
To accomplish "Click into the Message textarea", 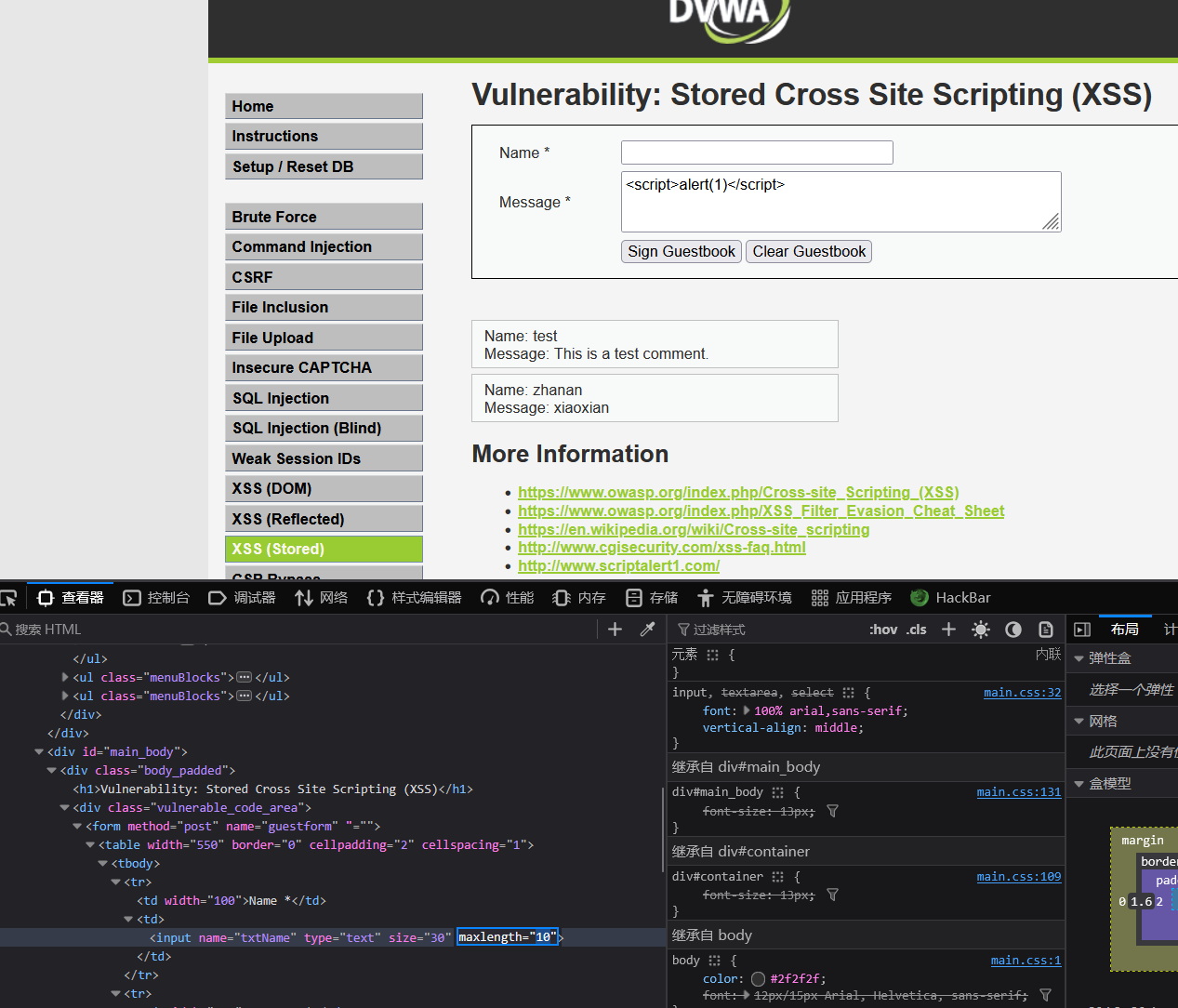I will 840,202.
